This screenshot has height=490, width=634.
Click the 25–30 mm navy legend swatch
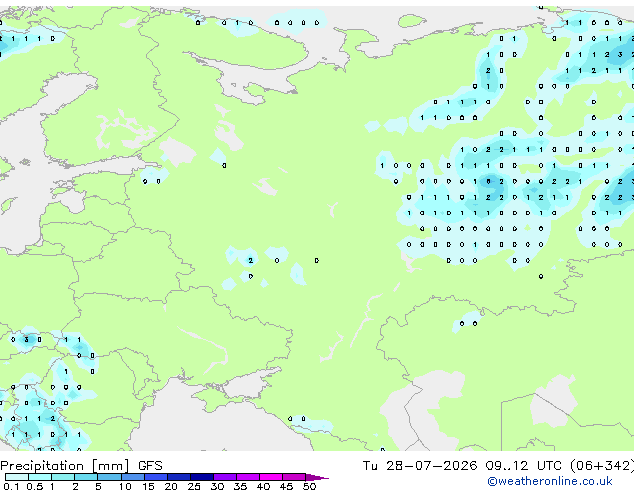tap(202, 477)
